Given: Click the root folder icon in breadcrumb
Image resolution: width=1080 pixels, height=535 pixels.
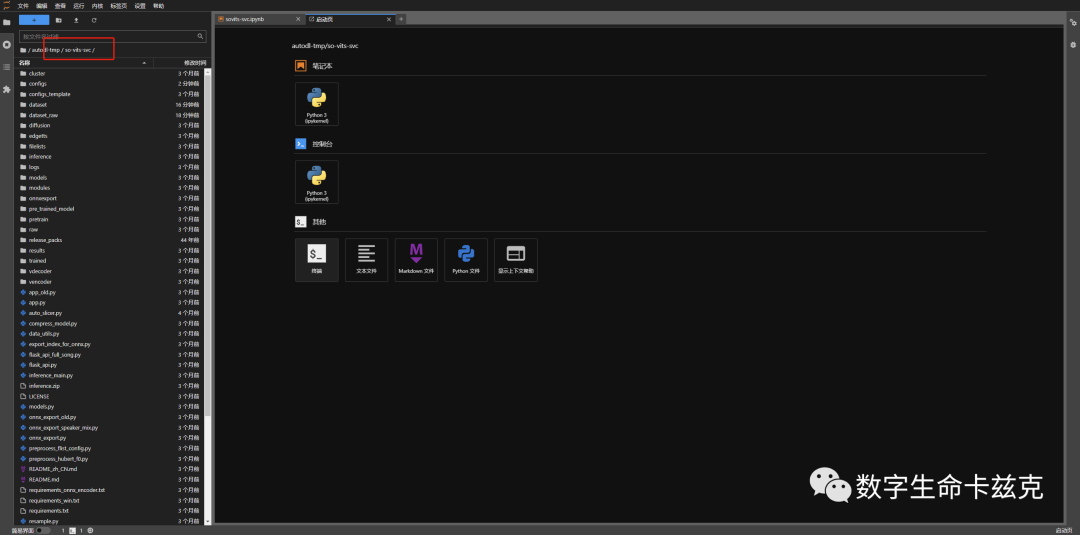Looking at the screenshot, I should click(23, 50).
